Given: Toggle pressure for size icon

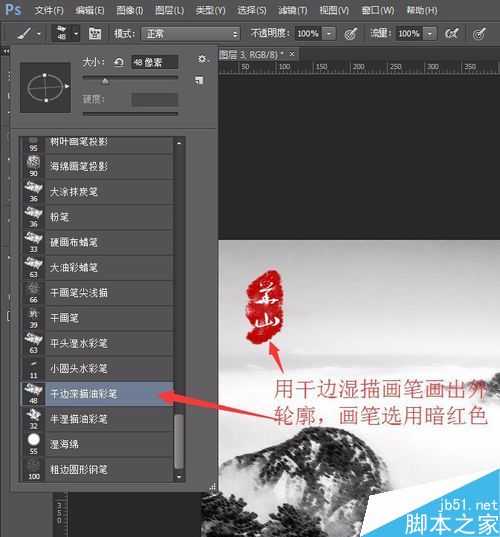Looking at the screenshot, I should click(479, 34).
